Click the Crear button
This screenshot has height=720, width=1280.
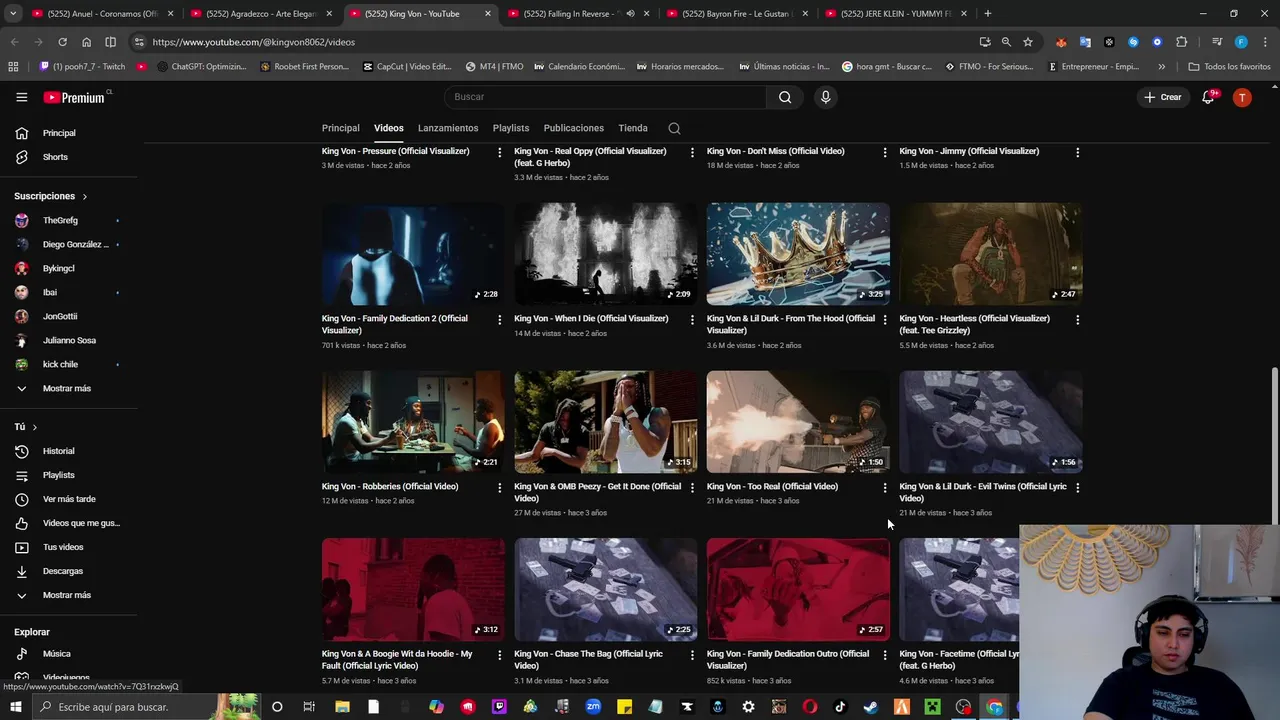[x=1163, y=97]
